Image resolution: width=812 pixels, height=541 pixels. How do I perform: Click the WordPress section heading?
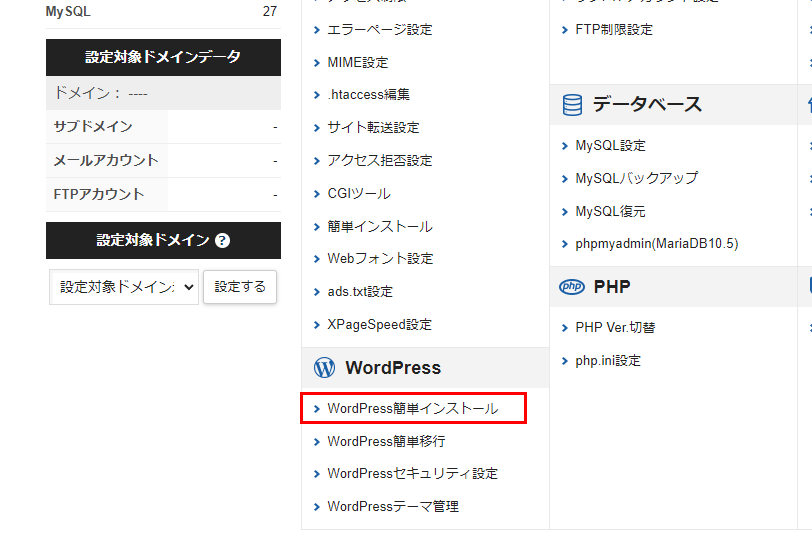(393, 368)
